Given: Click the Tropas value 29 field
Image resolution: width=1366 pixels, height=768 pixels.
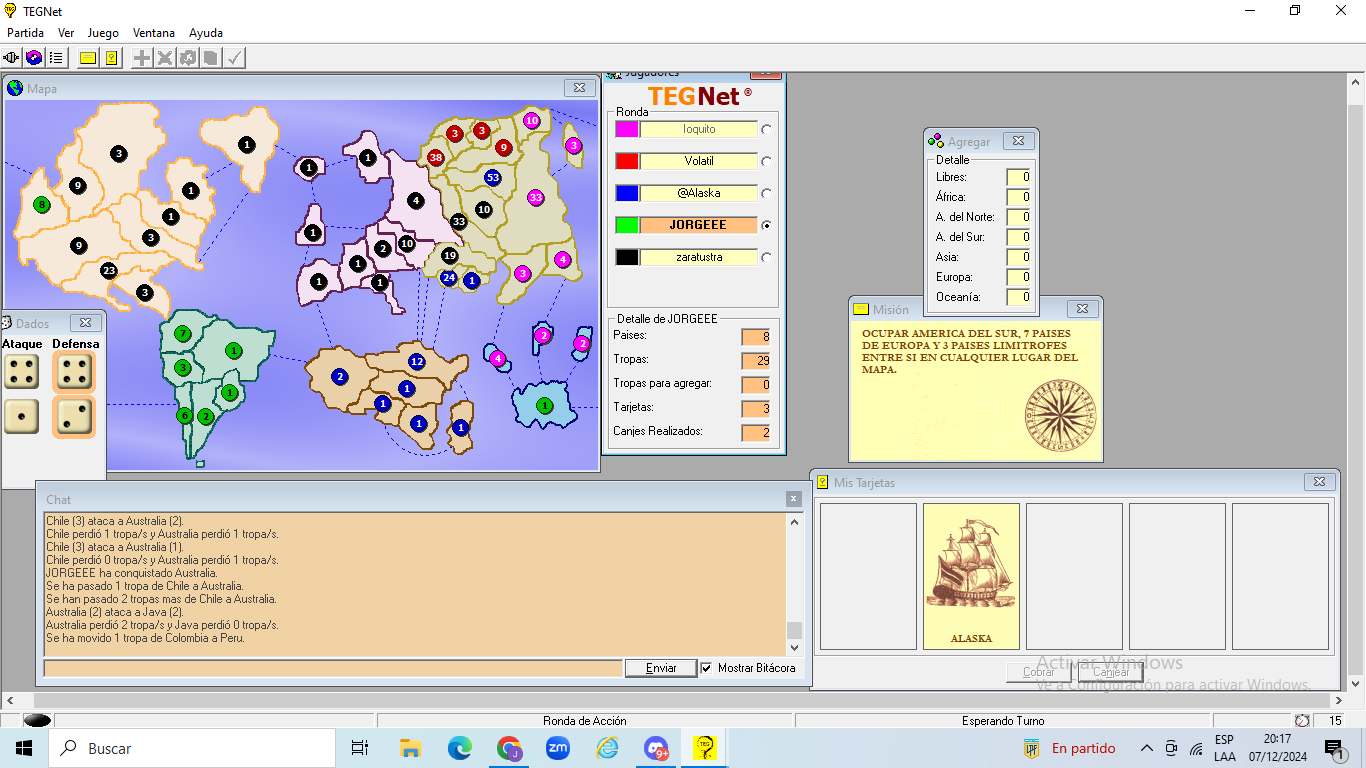Looking at the screenshot, I should 756,360.
